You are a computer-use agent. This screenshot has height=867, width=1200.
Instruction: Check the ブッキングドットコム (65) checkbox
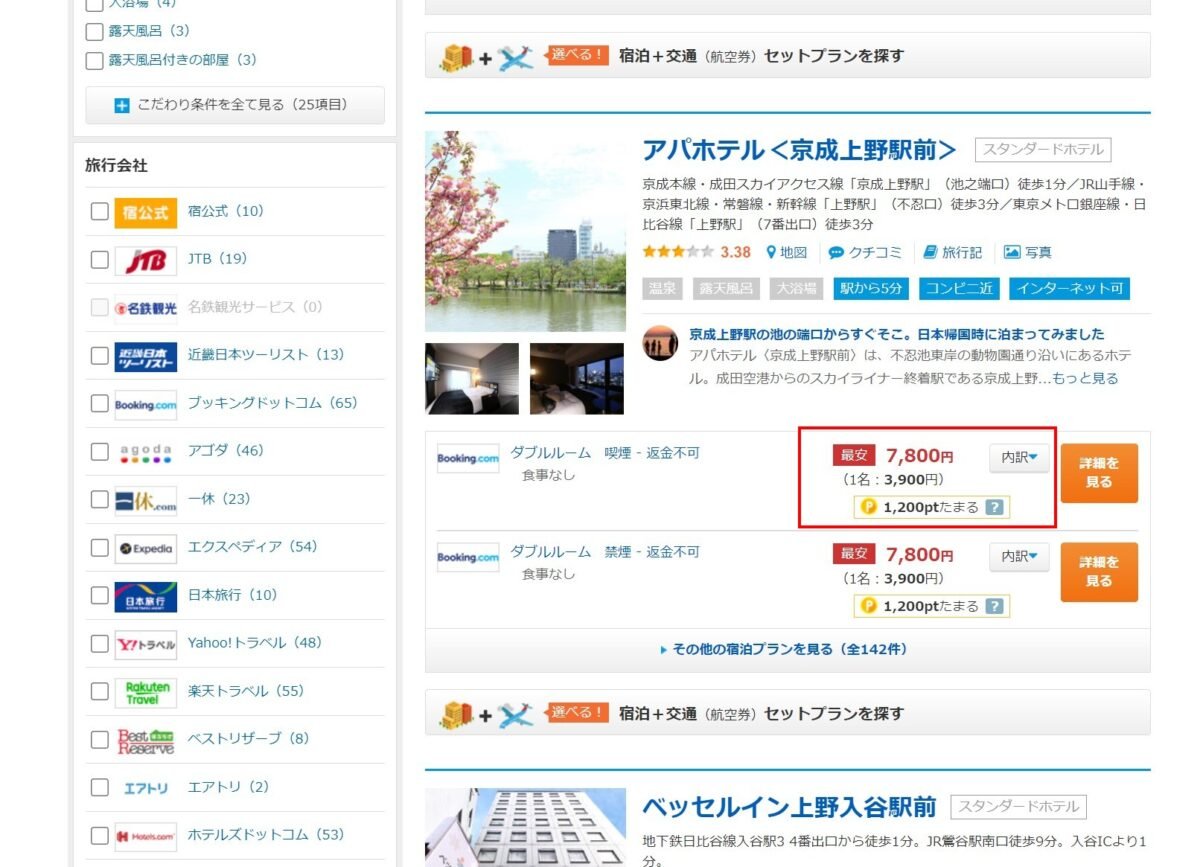(x=100, y=404)
